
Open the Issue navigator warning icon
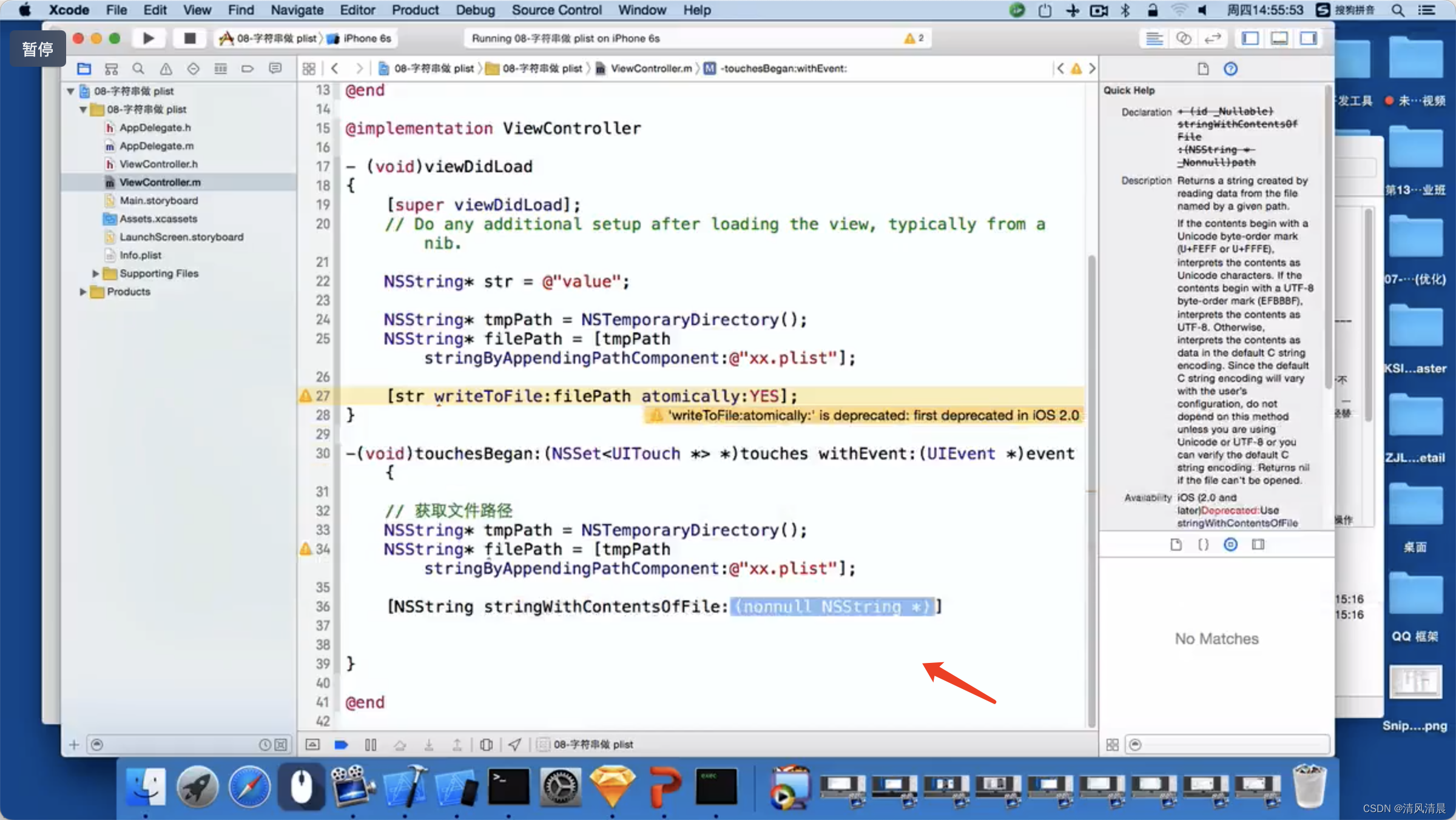[166, 69]
